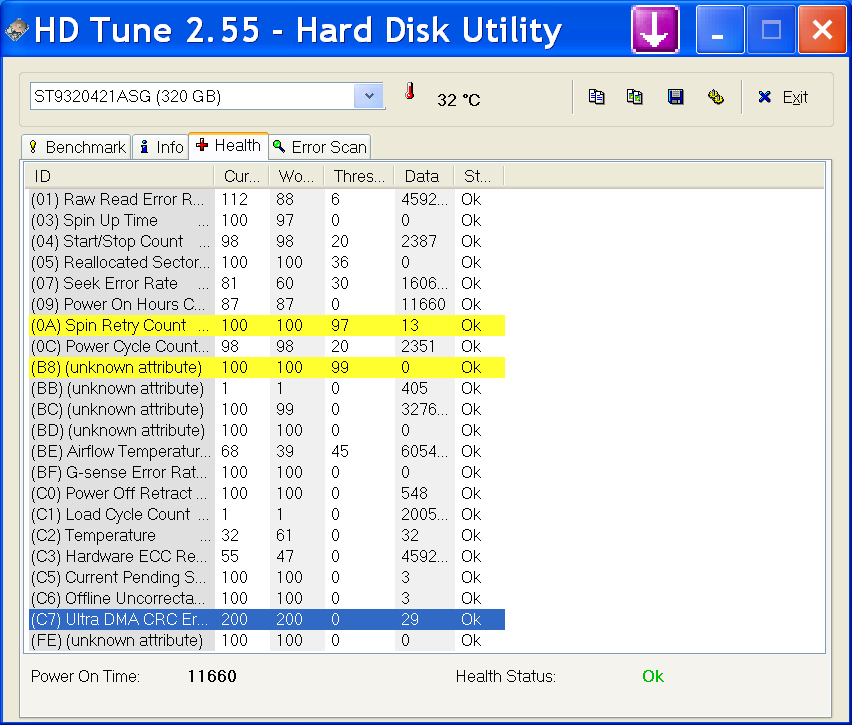Select the (BD) unknown attribute row
The width and height of the screenshot is (852, 725).
coord(267,430)
